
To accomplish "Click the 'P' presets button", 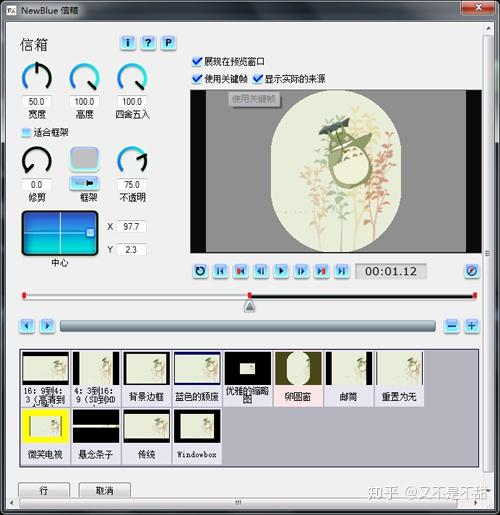I will pos(168,43).
